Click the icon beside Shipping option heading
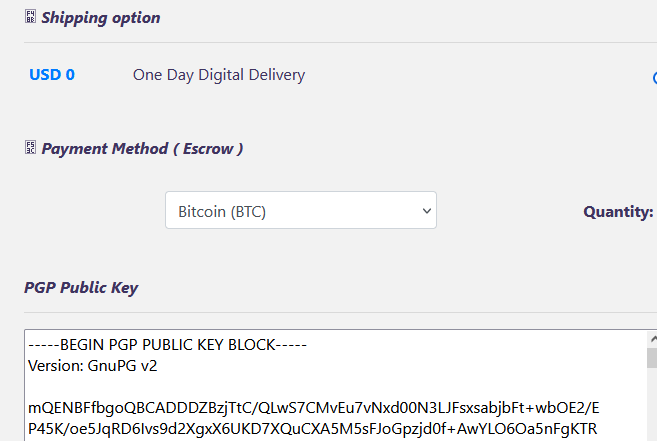 click(x=30, y=18)
